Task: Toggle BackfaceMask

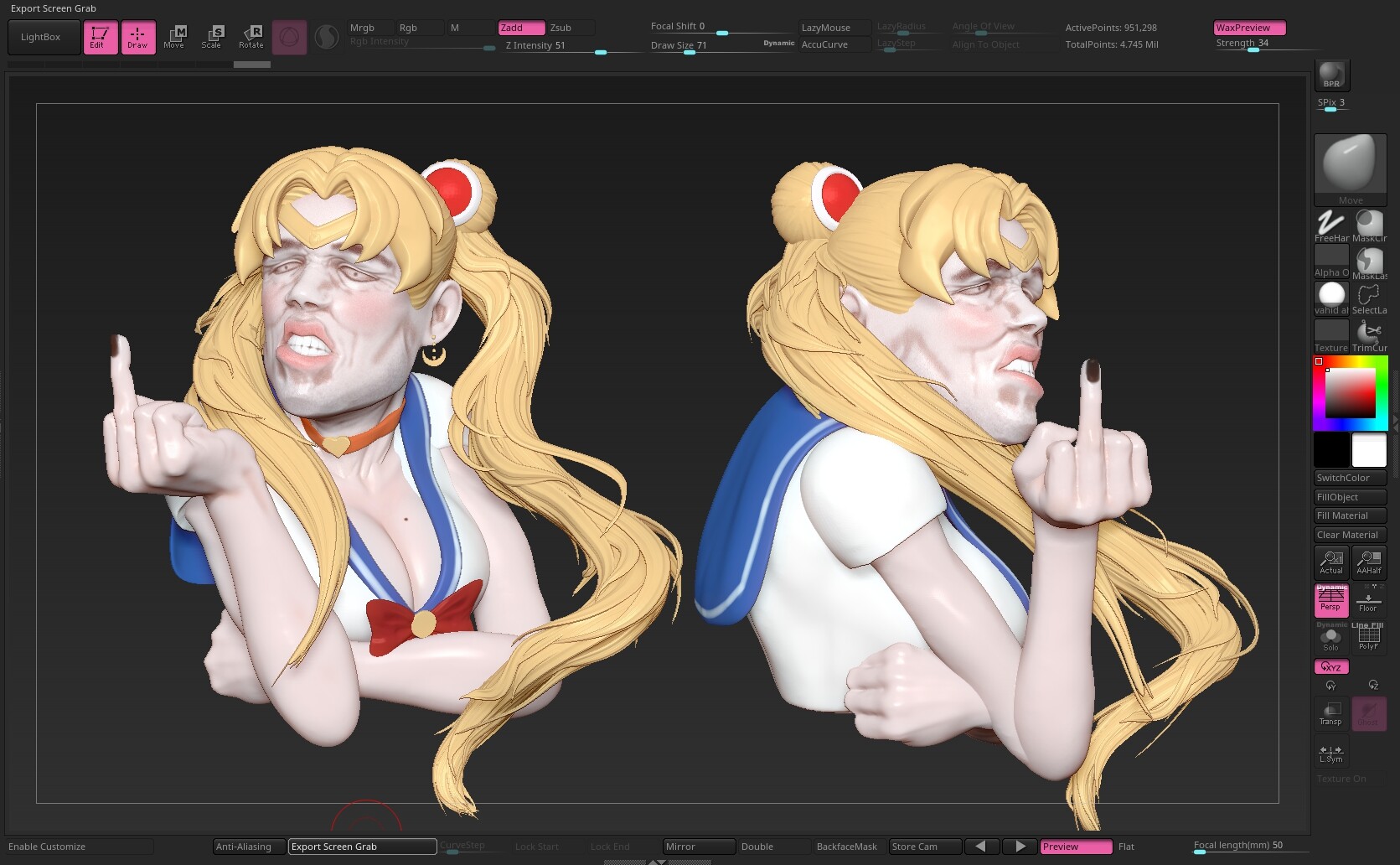Action: (x=850, y=847)
